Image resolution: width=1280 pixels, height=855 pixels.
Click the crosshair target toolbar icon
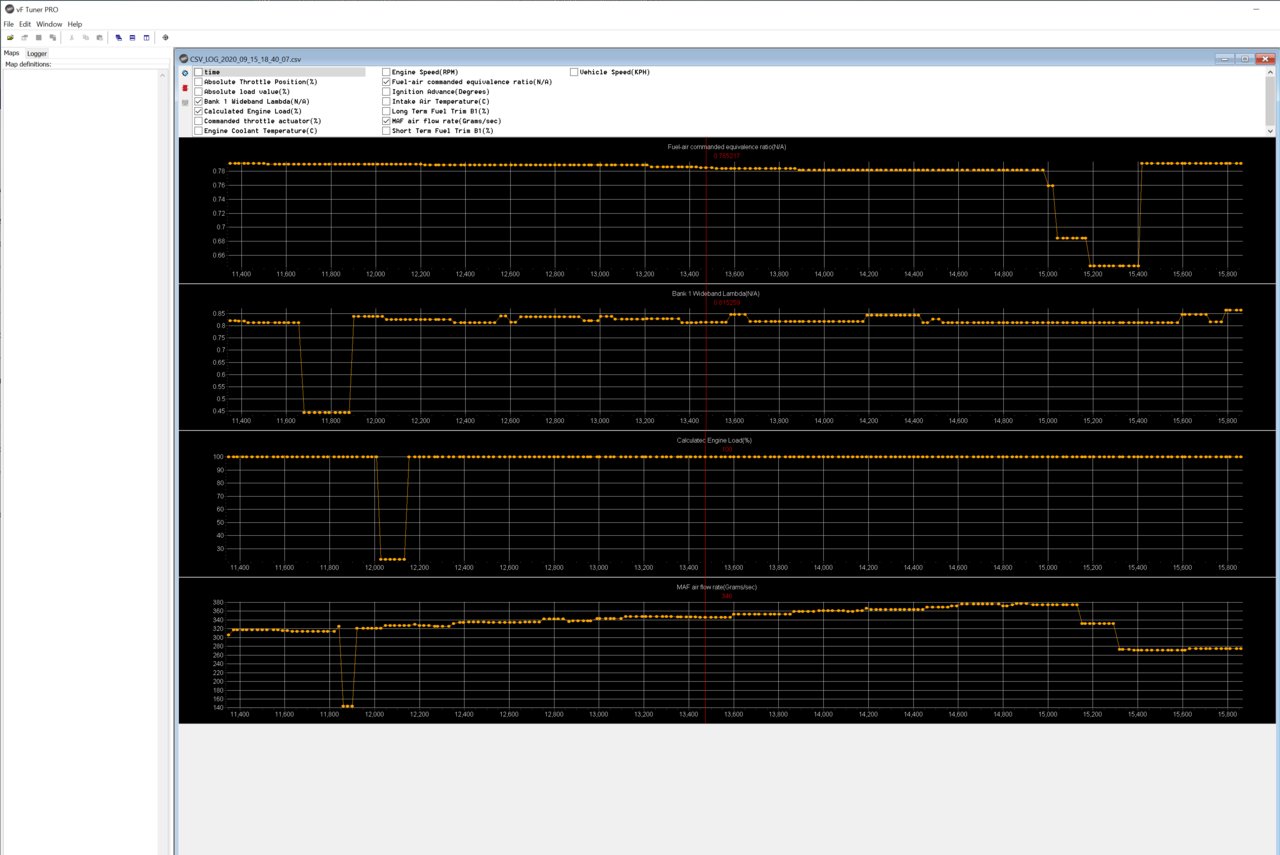[165, 37]
